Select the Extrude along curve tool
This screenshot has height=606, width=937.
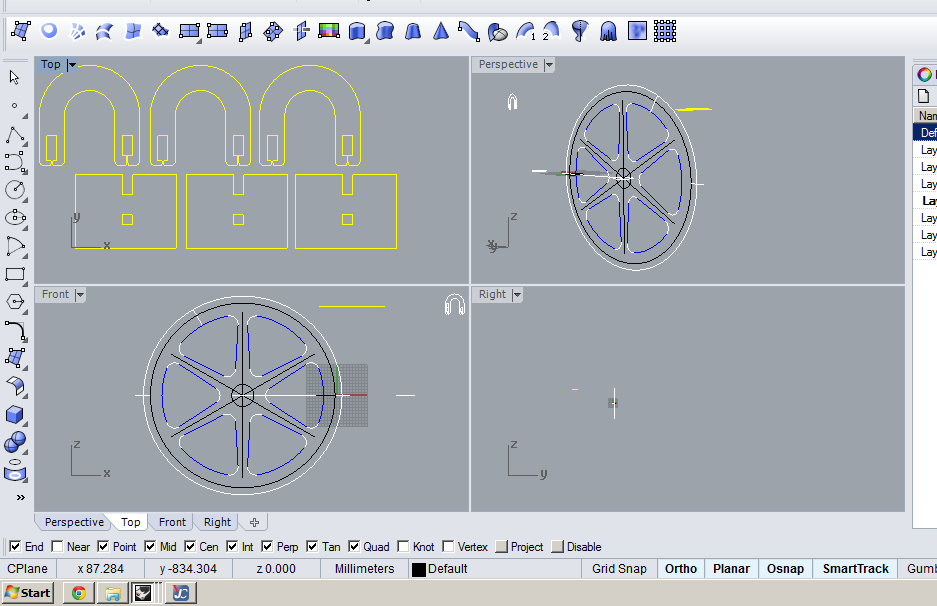tap(385, 31)
